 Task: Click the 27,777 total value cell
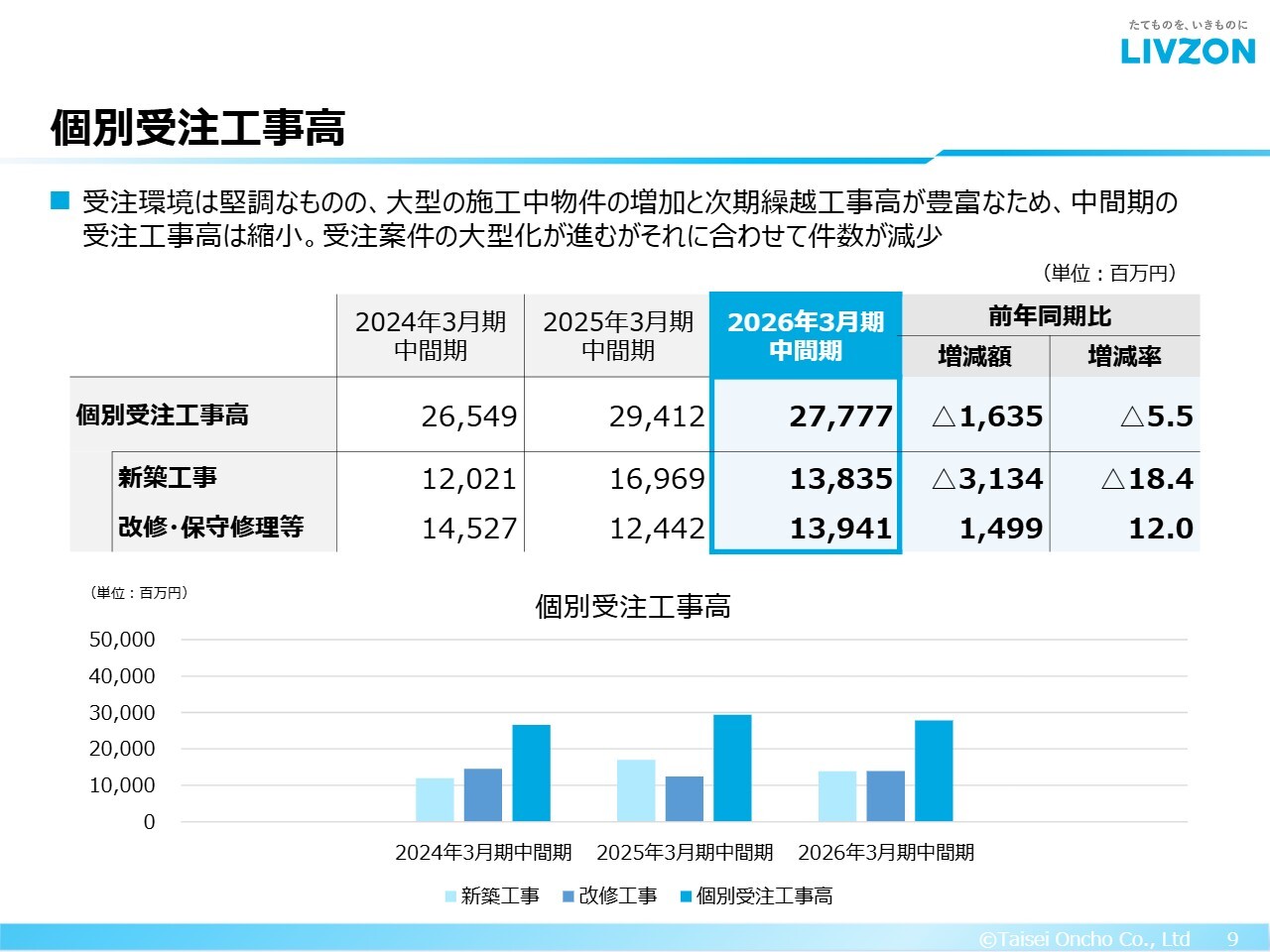(x=840, y=416)
